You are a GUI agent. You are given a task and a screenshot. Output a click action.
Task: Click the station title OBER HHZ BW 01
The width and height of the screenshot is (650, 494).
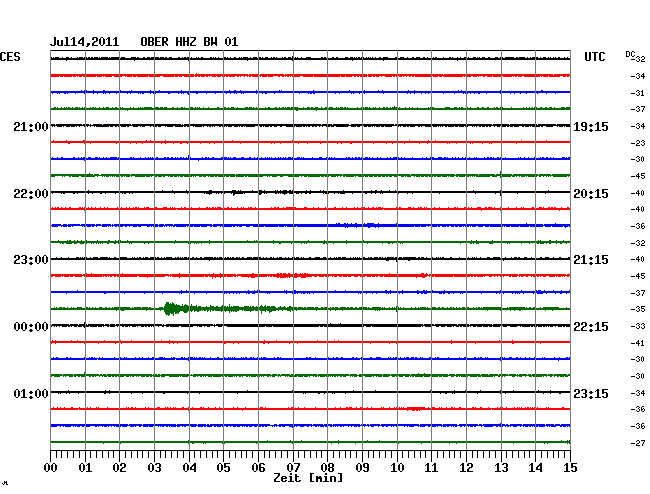point(189,42)
